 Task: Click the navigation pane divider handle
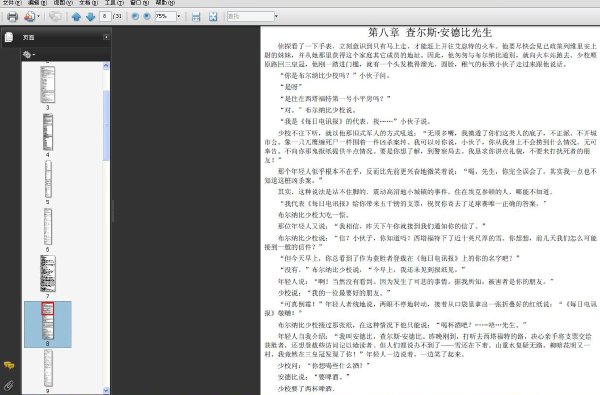tap(112, 211)
